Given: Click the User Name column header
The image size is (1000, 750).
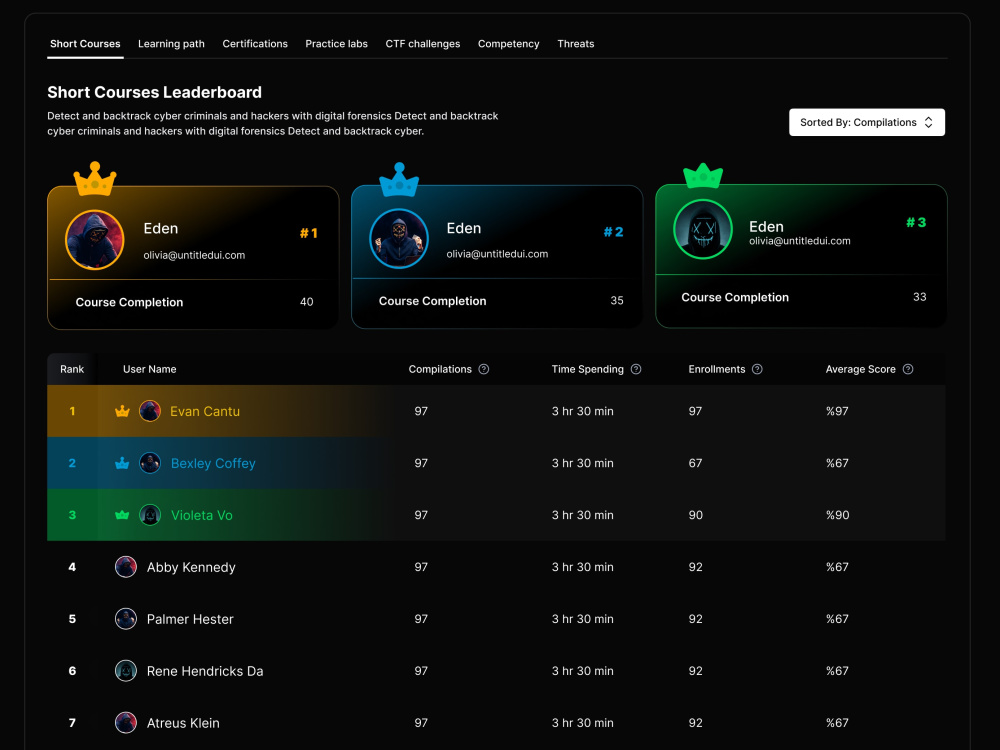Looking at the screenshot, I should click(149, 369).
